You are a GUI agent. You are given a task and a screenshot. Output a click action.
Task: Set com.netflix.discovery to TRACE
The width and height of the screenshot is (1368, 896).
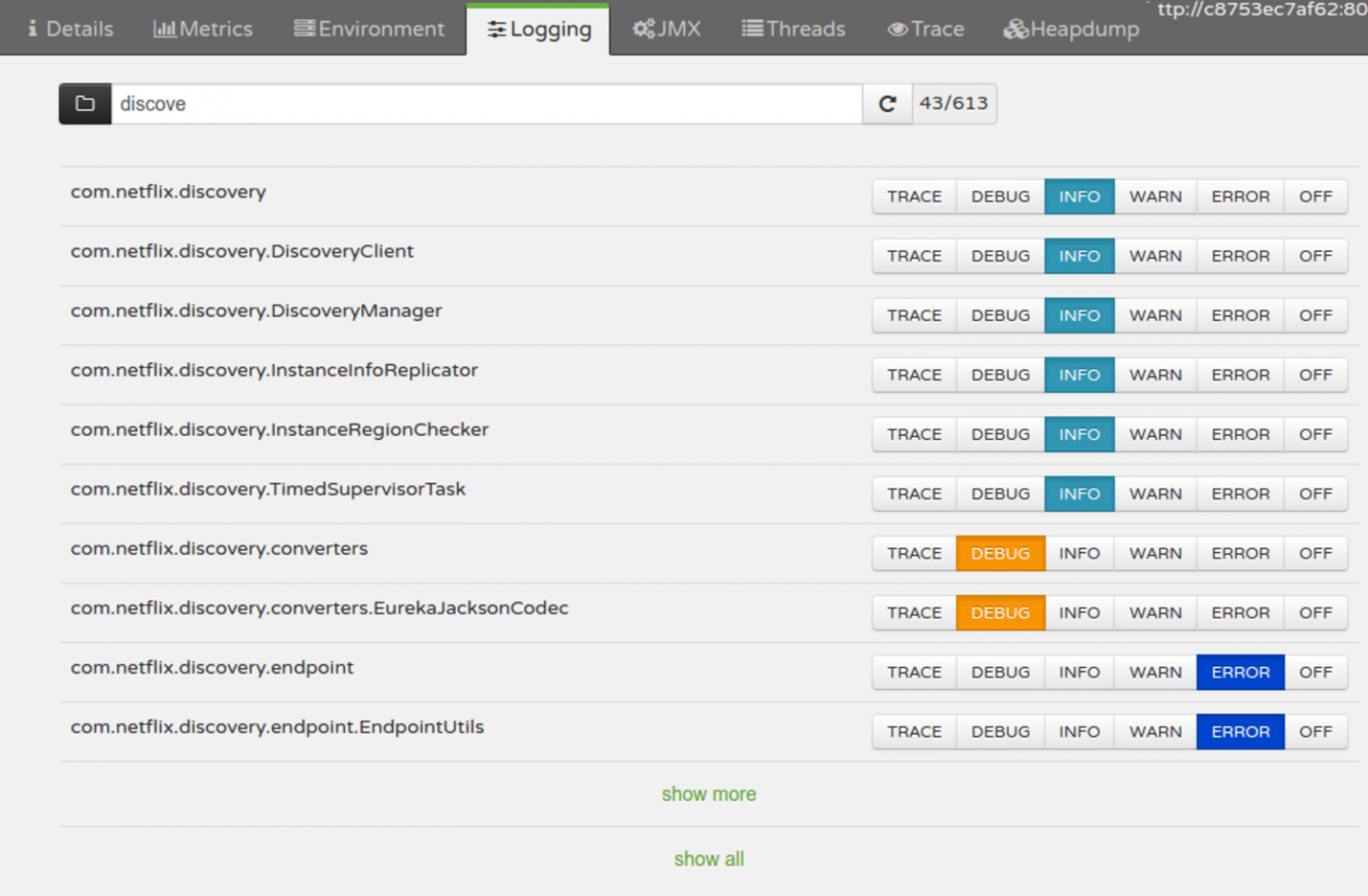914,197
